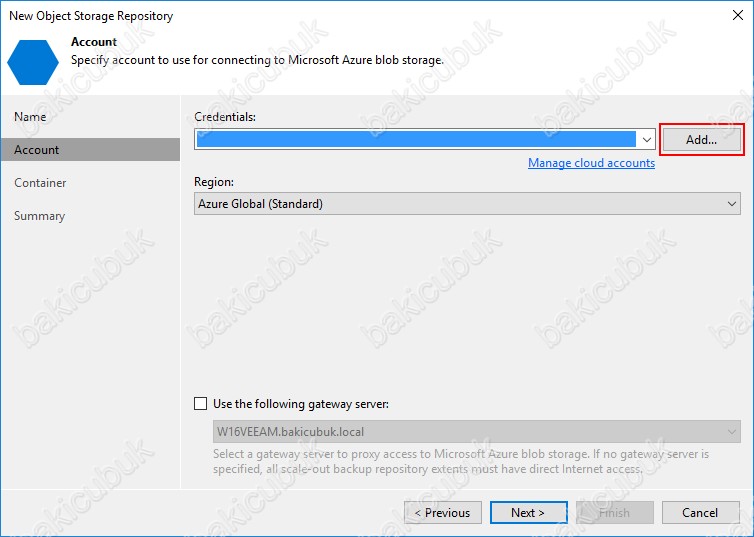Image resolution: width=754 pixels, height=537 pixels.
Task: Click the Region field label
Action: (x=214, y=182)
